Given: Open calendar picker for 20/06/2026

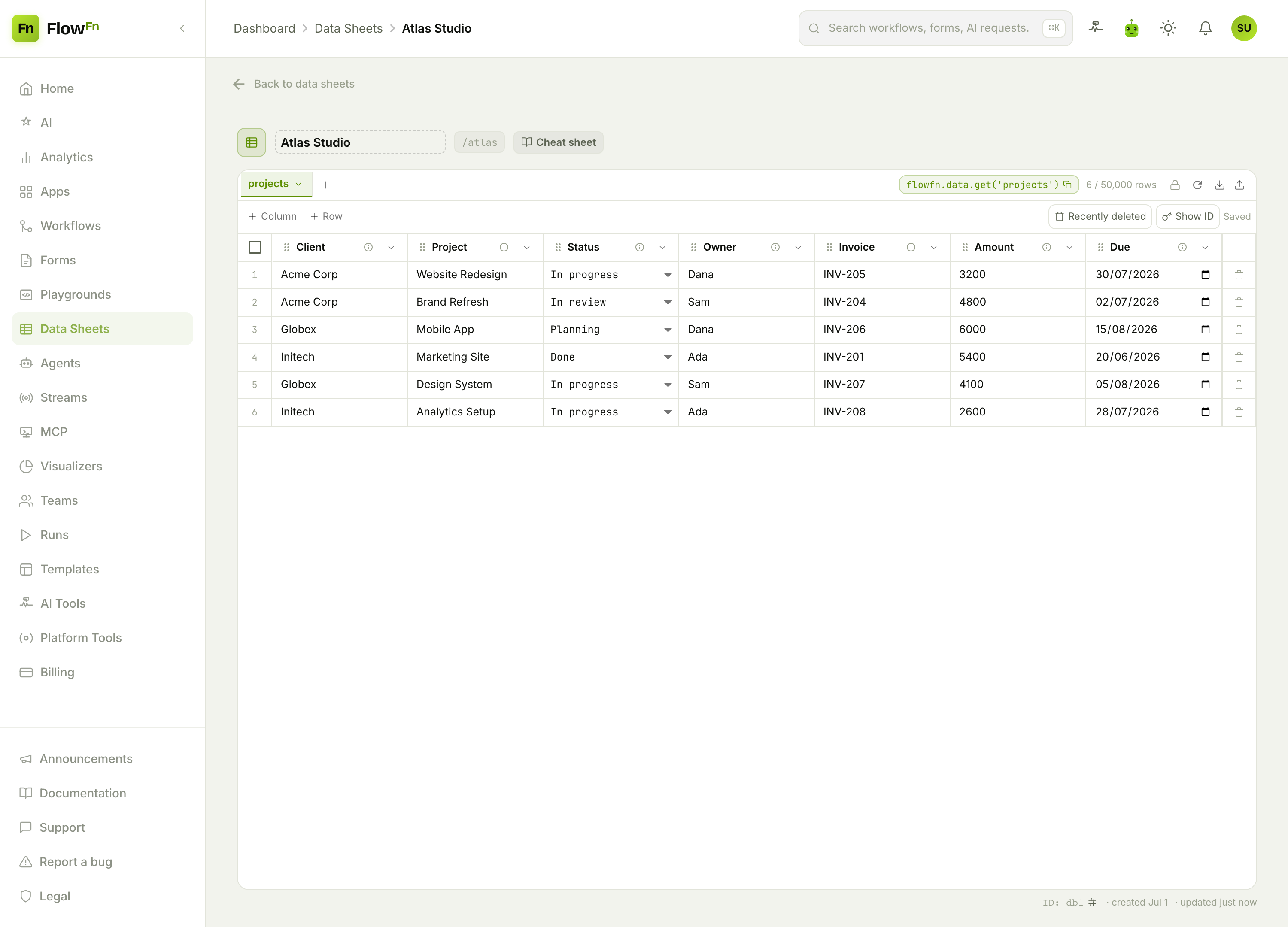Looking at the screenshot, I should (x=1205, y=357).
